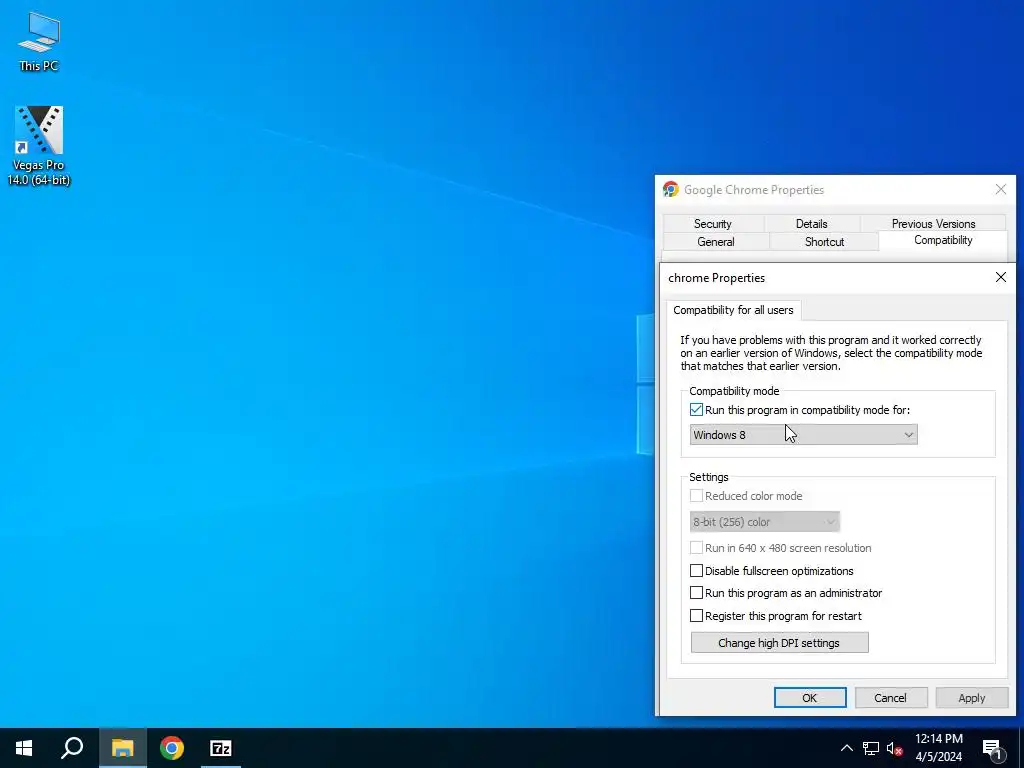Close the chrome Properties dialog
The image size is (1024, 768).
[1000, 278]
